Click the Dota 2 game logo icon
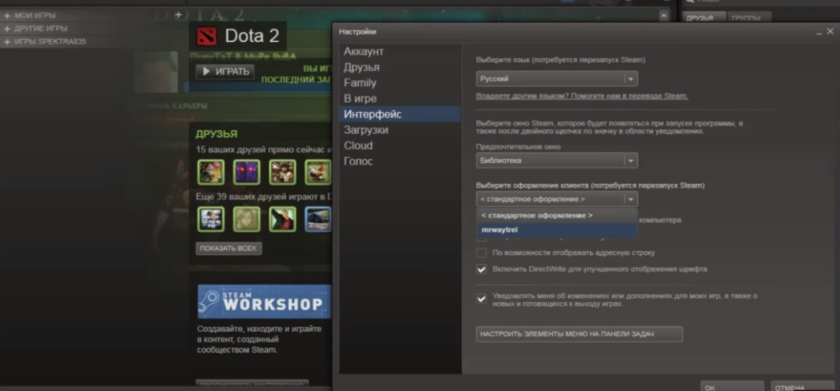Viewport: 840px width, 391px height. click(207, 36)
